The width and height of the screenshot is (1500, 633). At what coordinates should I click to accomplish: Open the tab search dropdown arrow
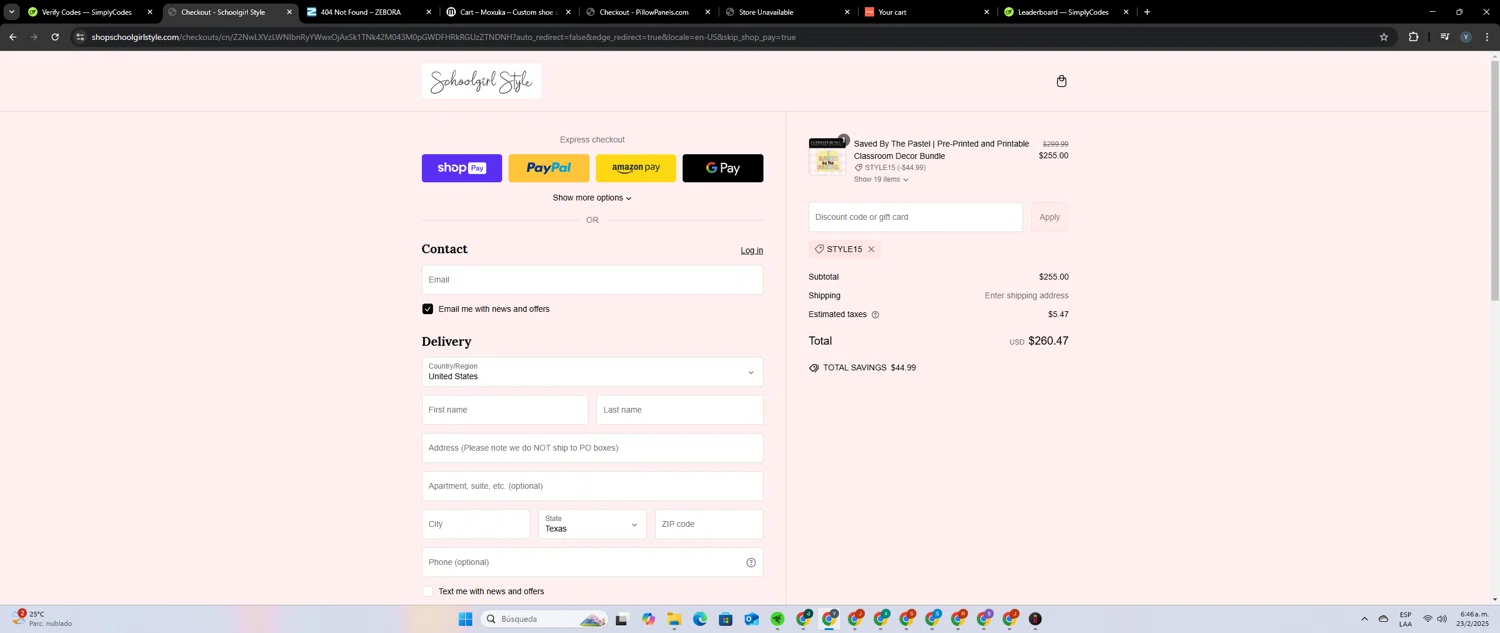pyautogui.click(x=12, y=12)
